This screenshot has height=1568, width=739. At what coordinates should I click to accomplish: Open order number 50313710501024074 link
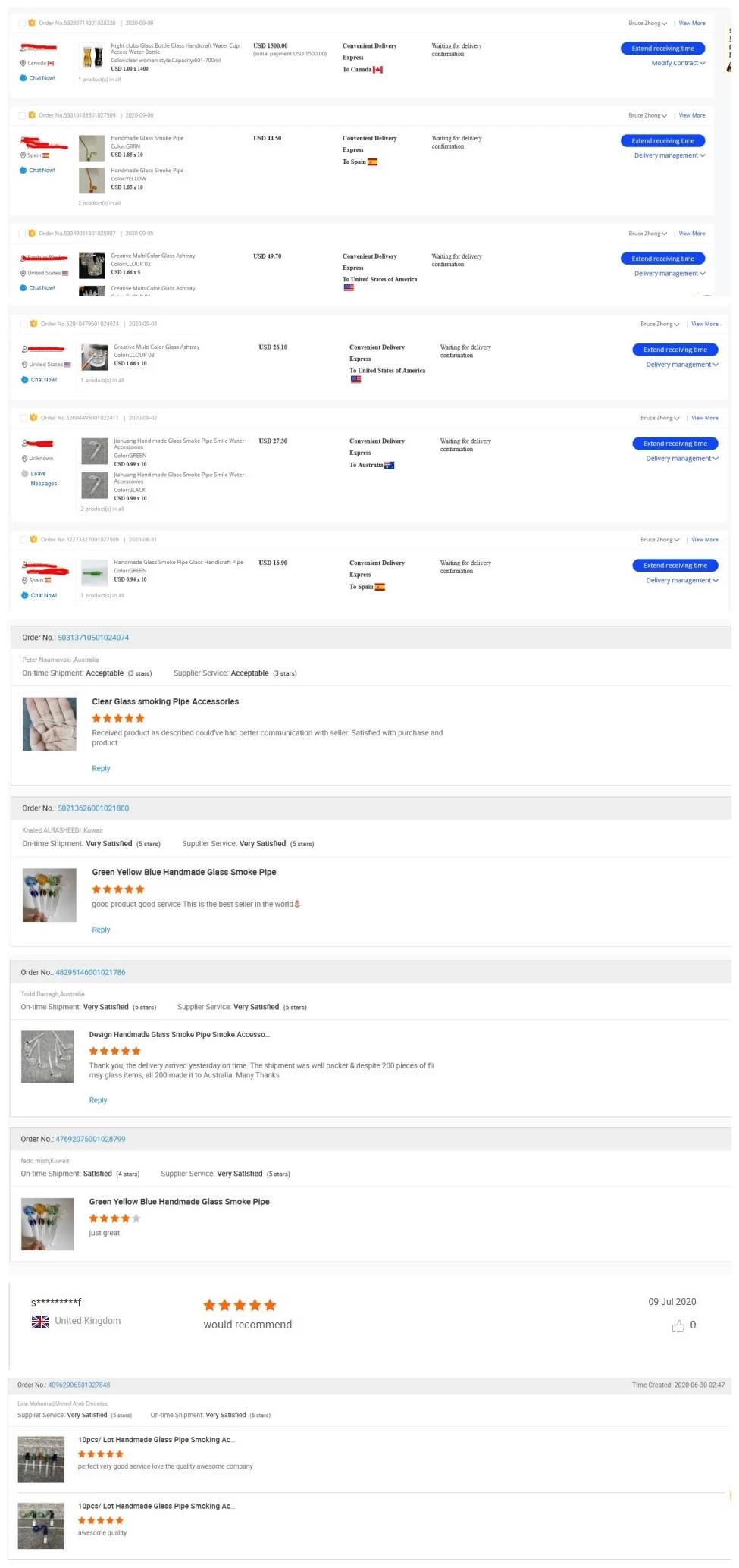coord(93,638)
